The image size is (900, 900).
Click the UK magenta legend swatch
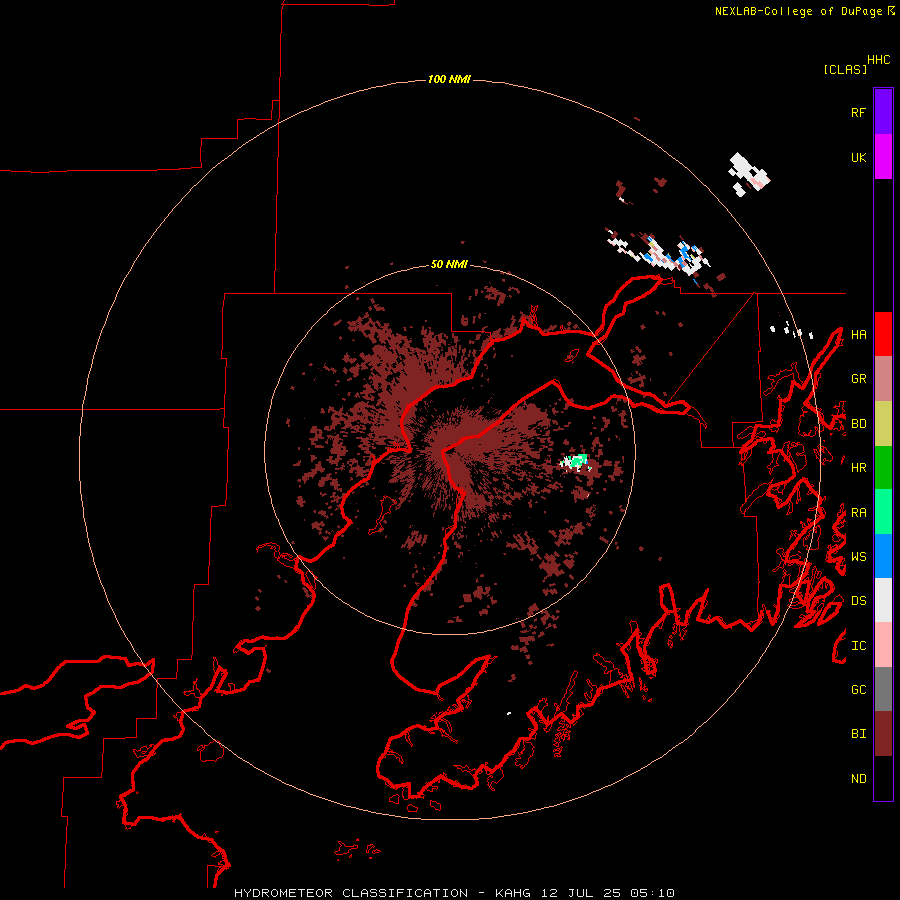point(883,157)
